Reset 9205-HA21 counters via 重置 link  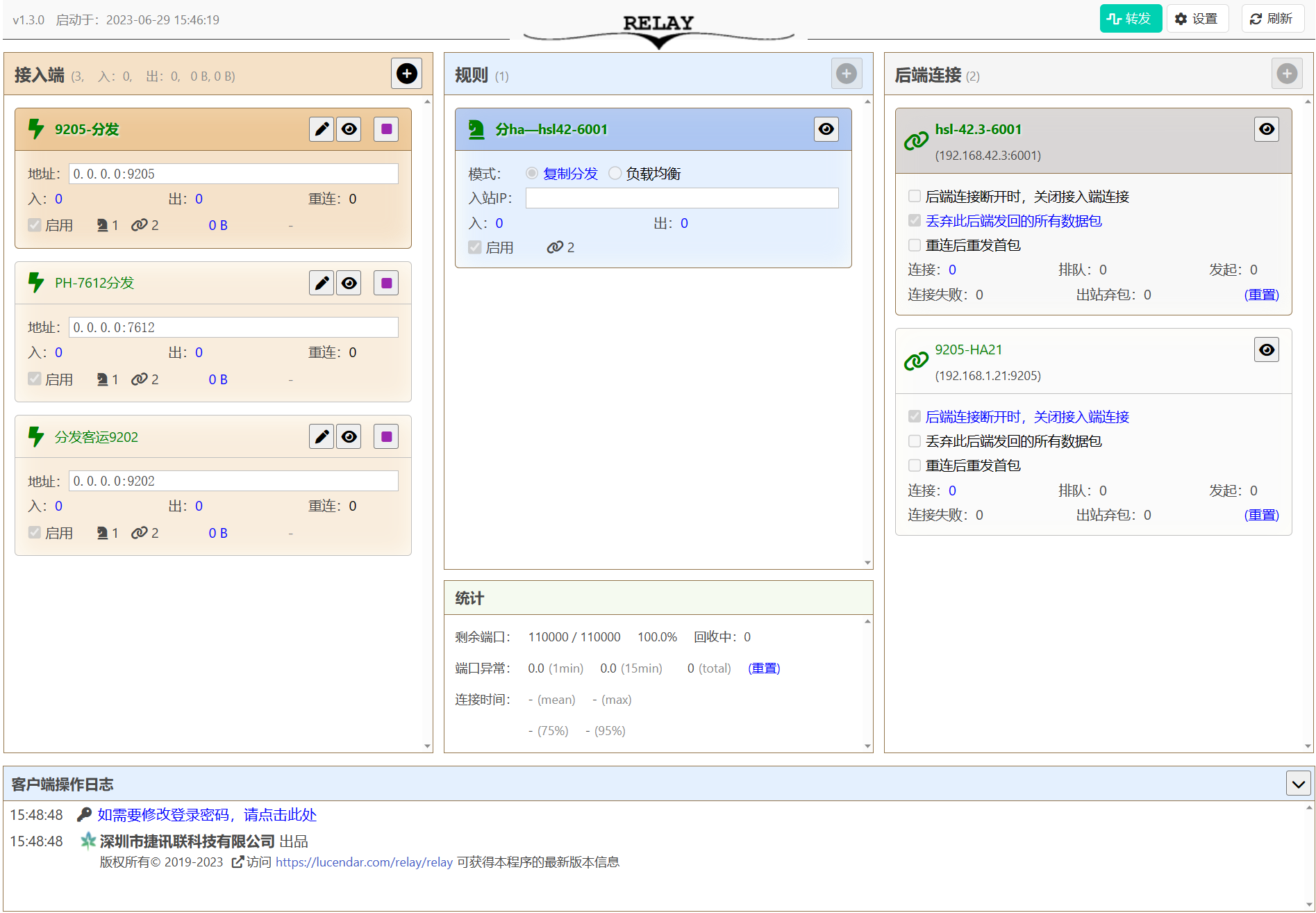1261,515
